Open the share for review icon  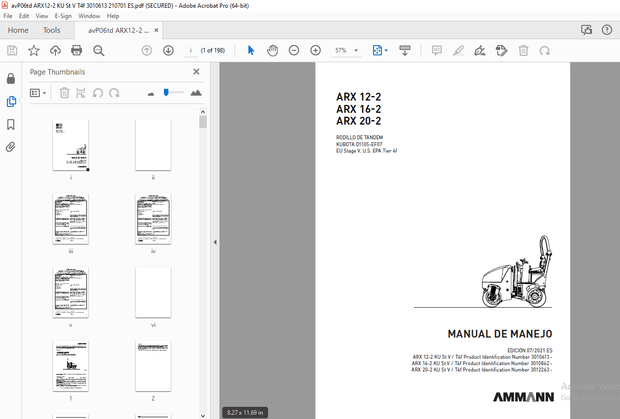(x=586, y=30)
